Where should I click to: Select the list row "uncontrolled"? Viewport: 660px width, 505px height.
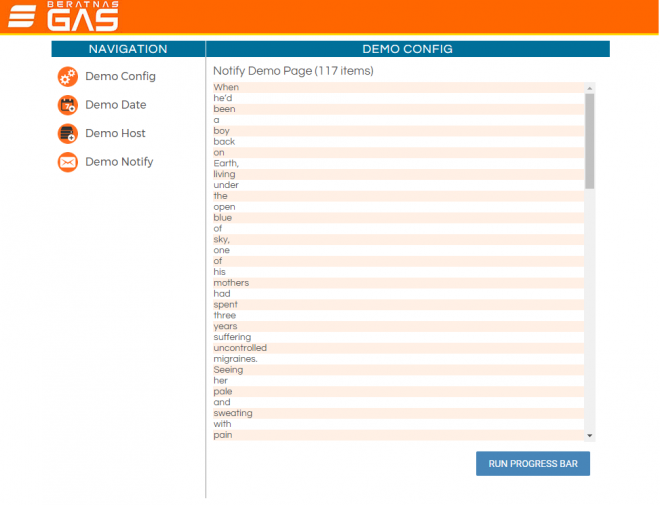click(399, 348)
